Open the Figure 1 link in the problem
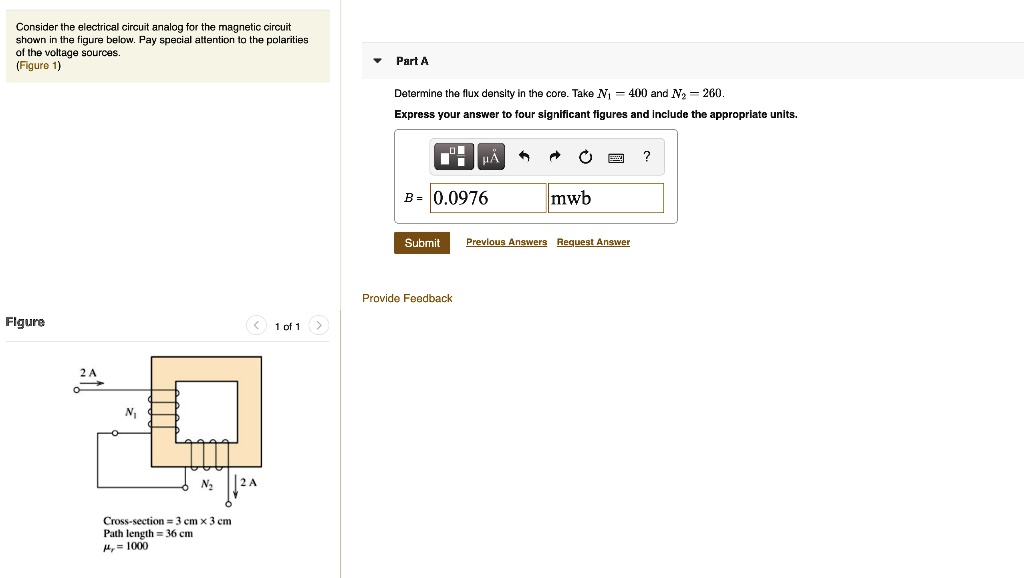 click(37, 63)
